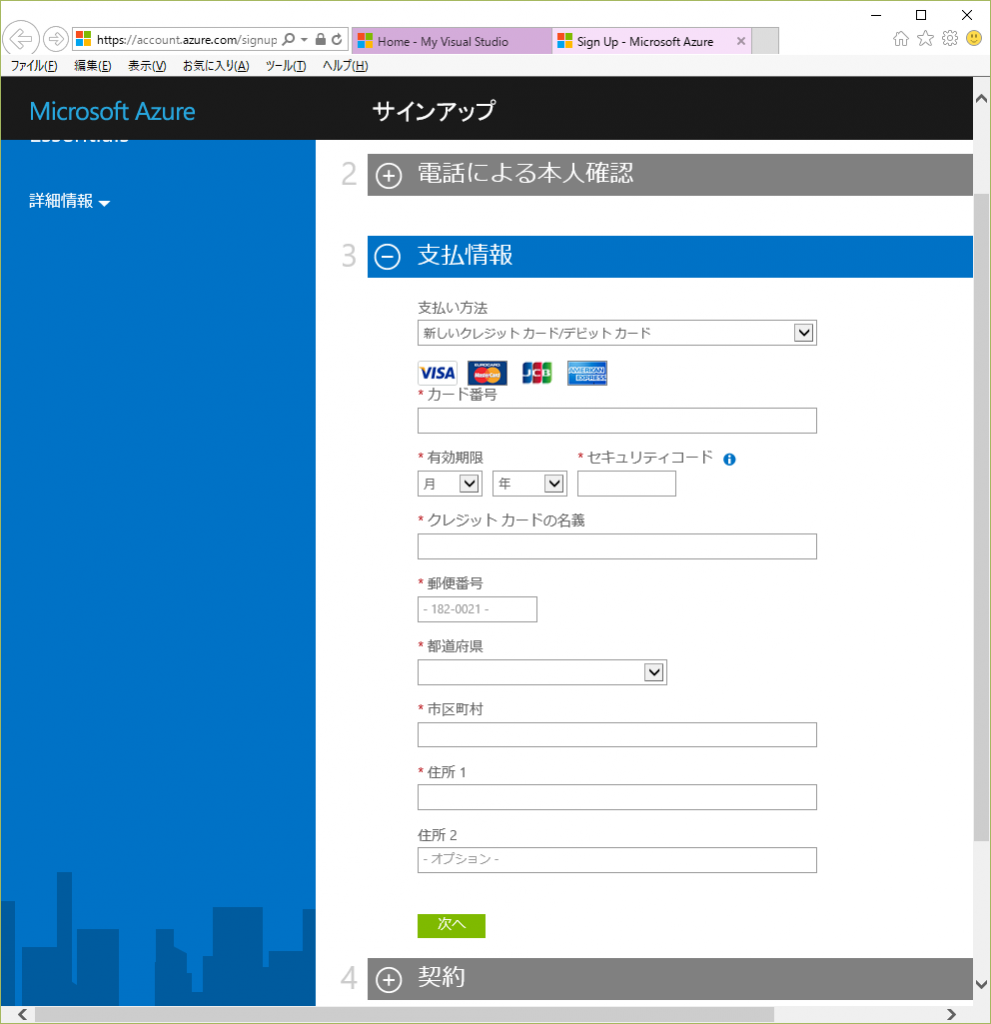Click the 郵便番号 input field

coord(477,609)
